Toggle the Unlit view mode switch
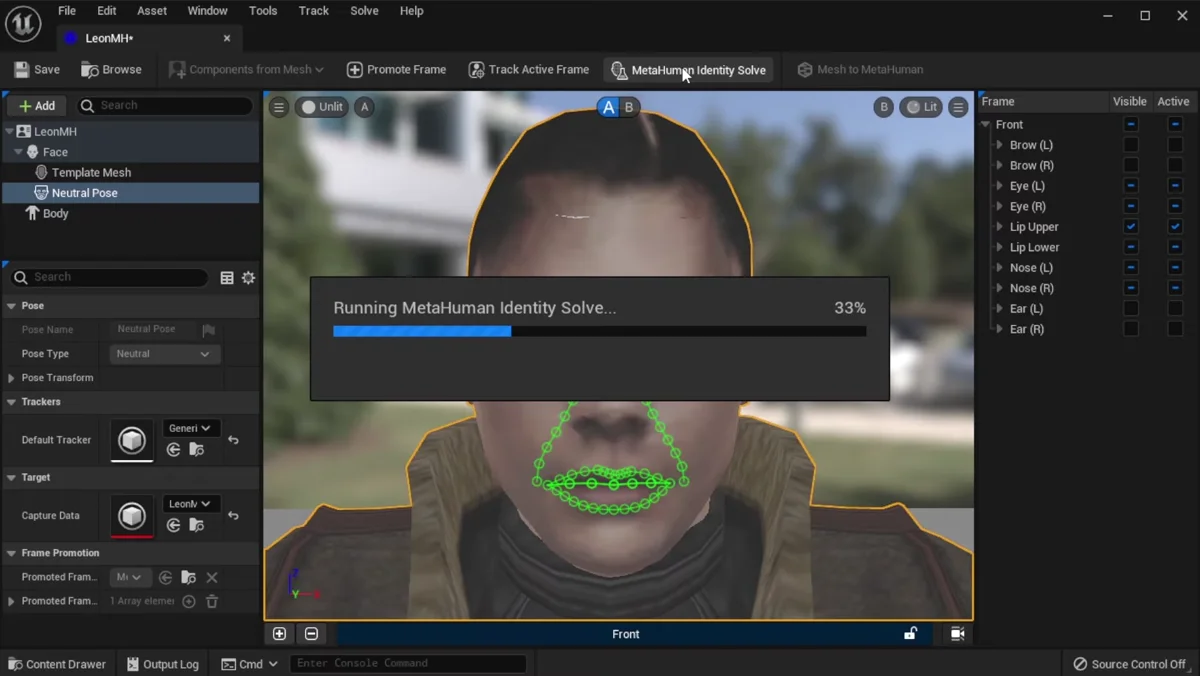 point(321,107)
